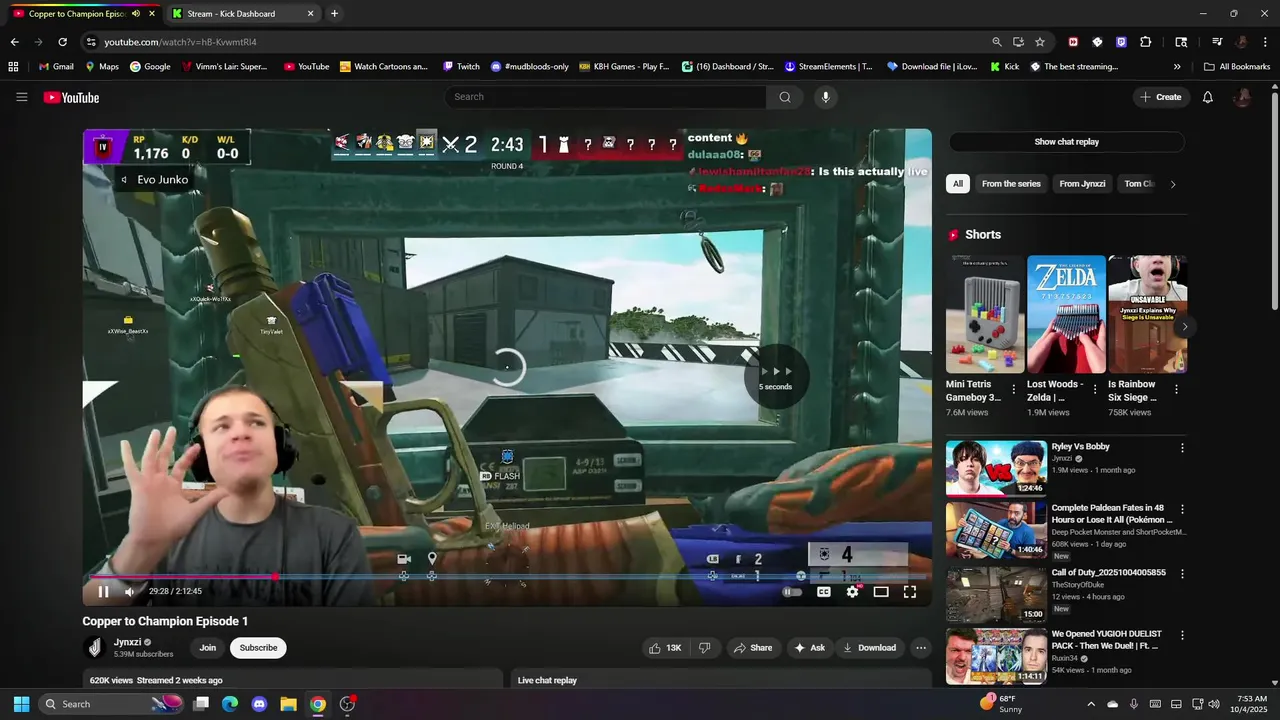Open Lost Woods Zelda short thumbnail

(x=1066, y=314)
